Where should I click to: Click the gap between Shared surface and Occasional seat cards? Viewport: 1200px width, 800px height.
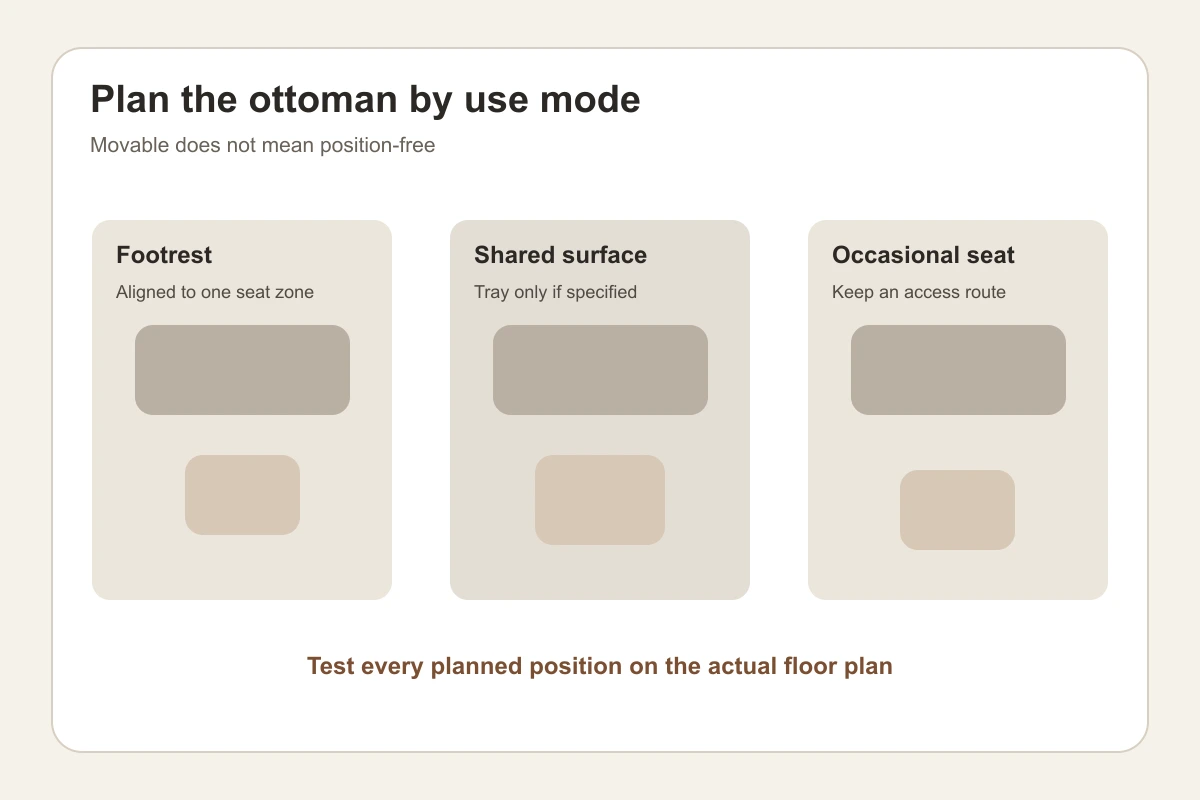(779, 410)
